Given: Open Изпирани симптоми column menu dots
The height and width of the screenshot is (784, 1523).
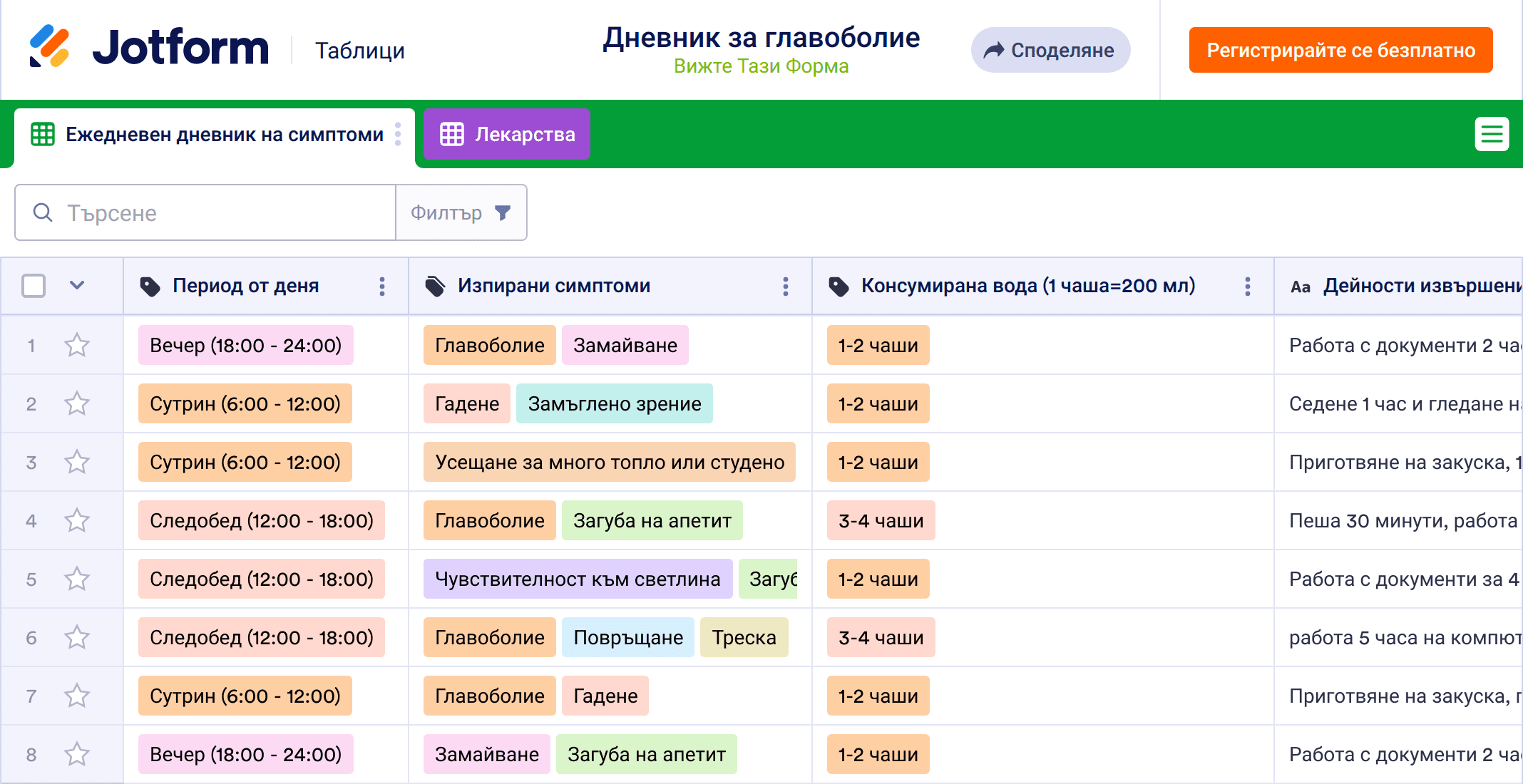Looking at the screenshot, I should pyautogui.click(x=786, y=287).
